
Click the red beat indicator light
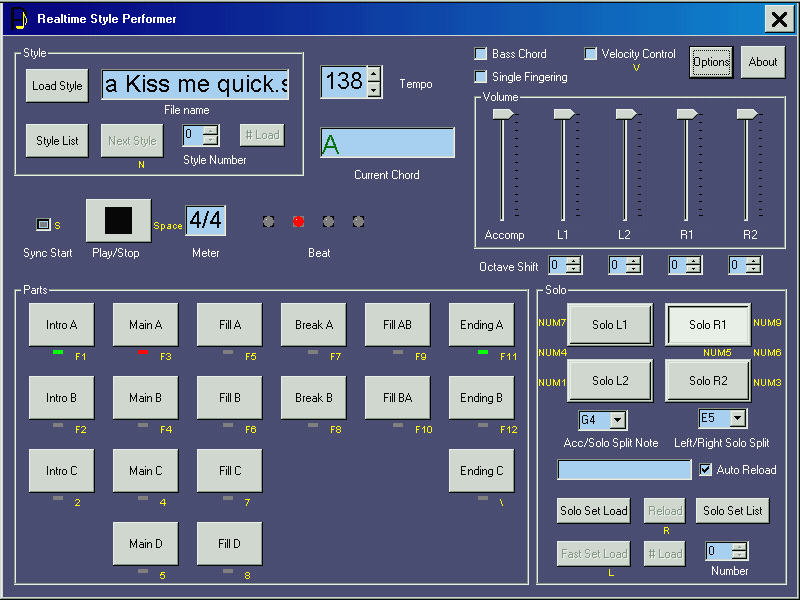pos(298,221)
